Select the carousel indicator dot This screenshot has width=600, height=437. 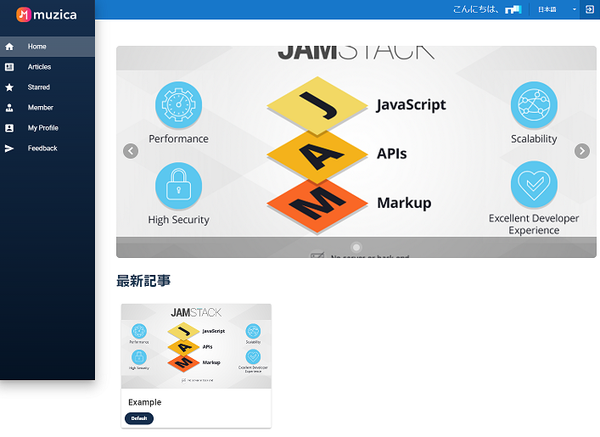tap(356, 247)
